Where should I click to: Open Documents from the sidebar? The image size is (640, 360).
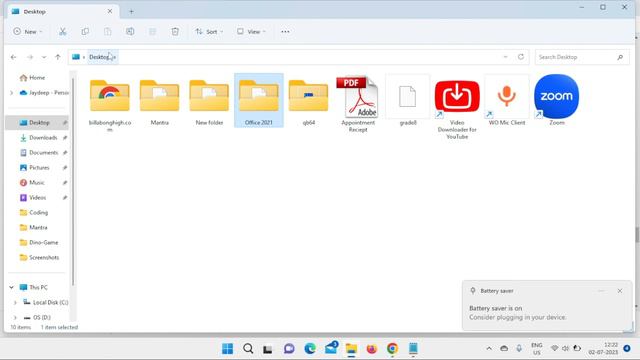(x=43, y=153)
